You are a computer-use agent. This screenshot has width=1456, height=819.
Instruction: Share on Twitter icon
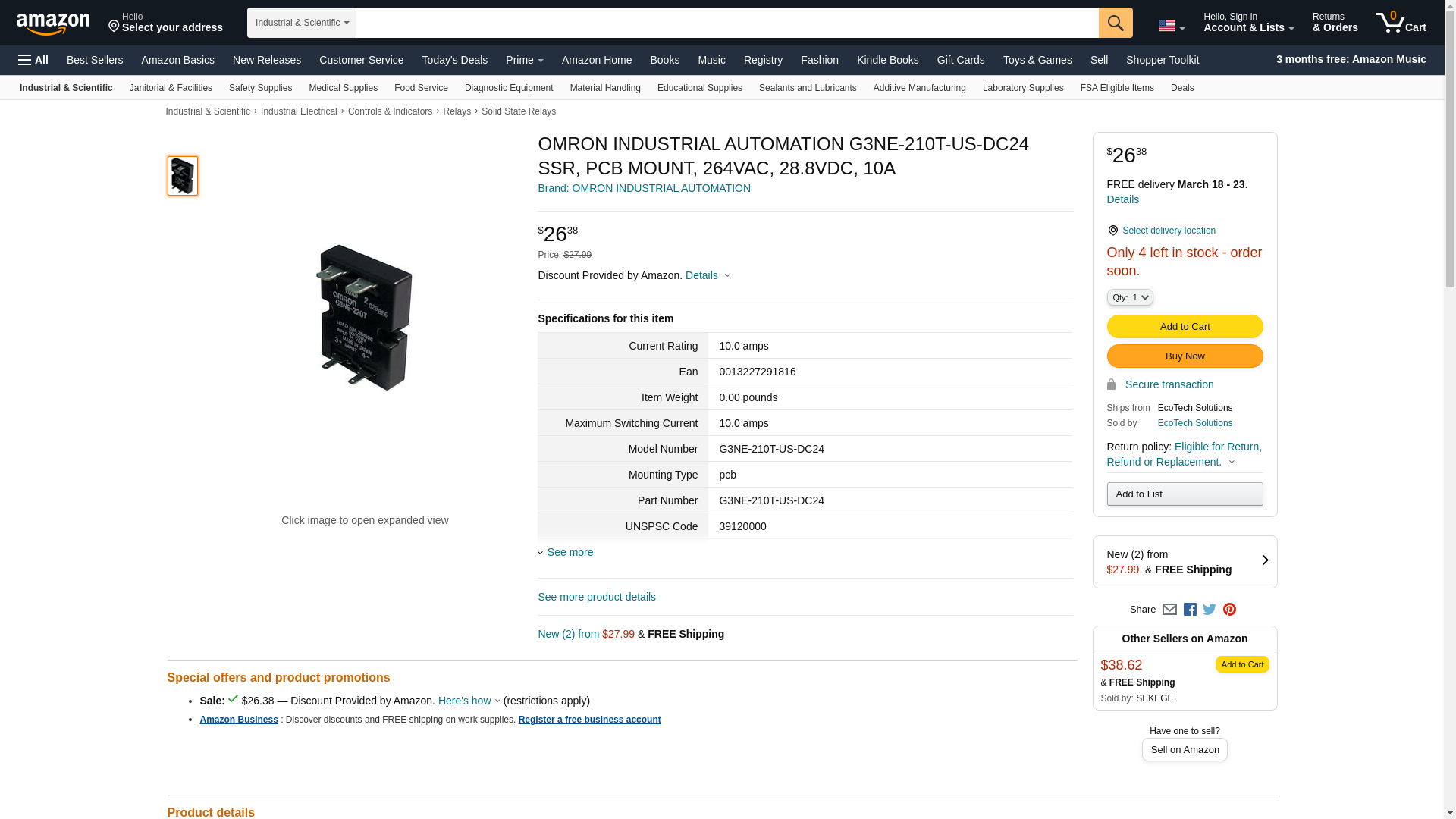point(1210,610)
